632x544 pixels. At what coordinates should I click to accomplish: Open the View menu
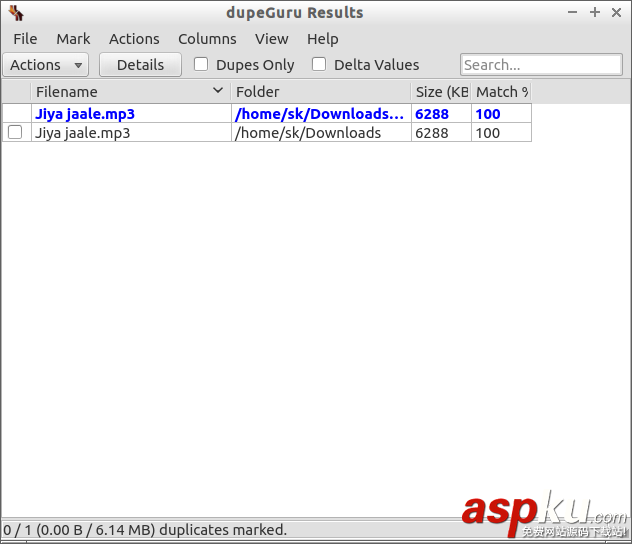coord(272,39)
